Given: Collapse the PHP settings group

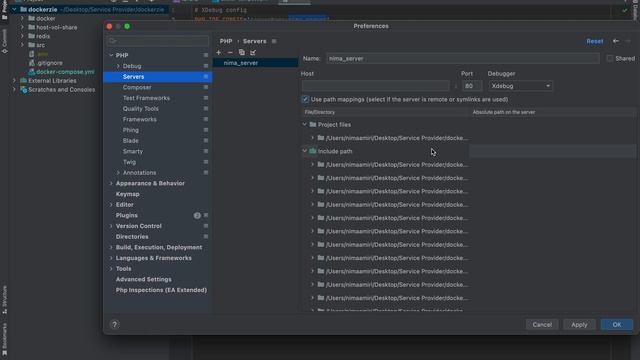Looking at the screenshot, I should tap(111, 55).
